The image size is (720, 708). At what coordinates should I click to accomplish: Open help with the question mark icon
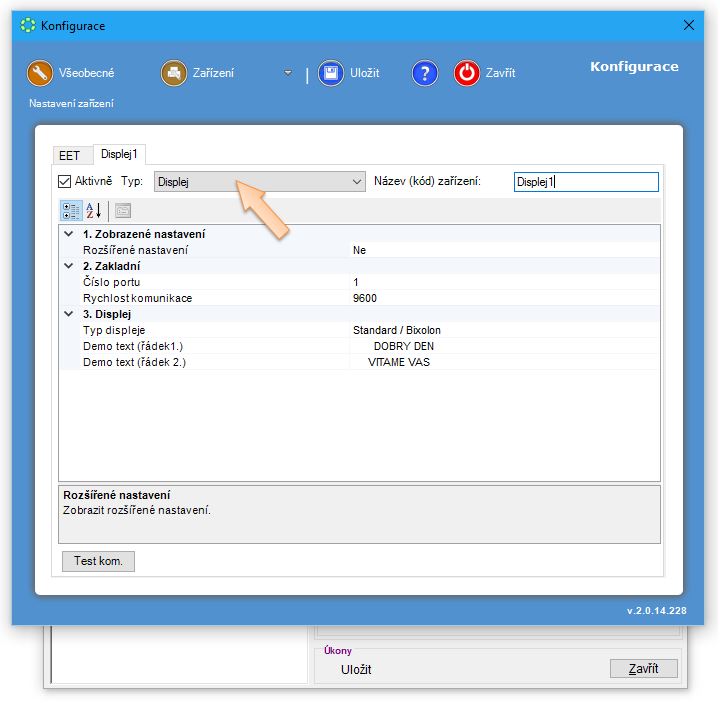[x=425, y=73]
